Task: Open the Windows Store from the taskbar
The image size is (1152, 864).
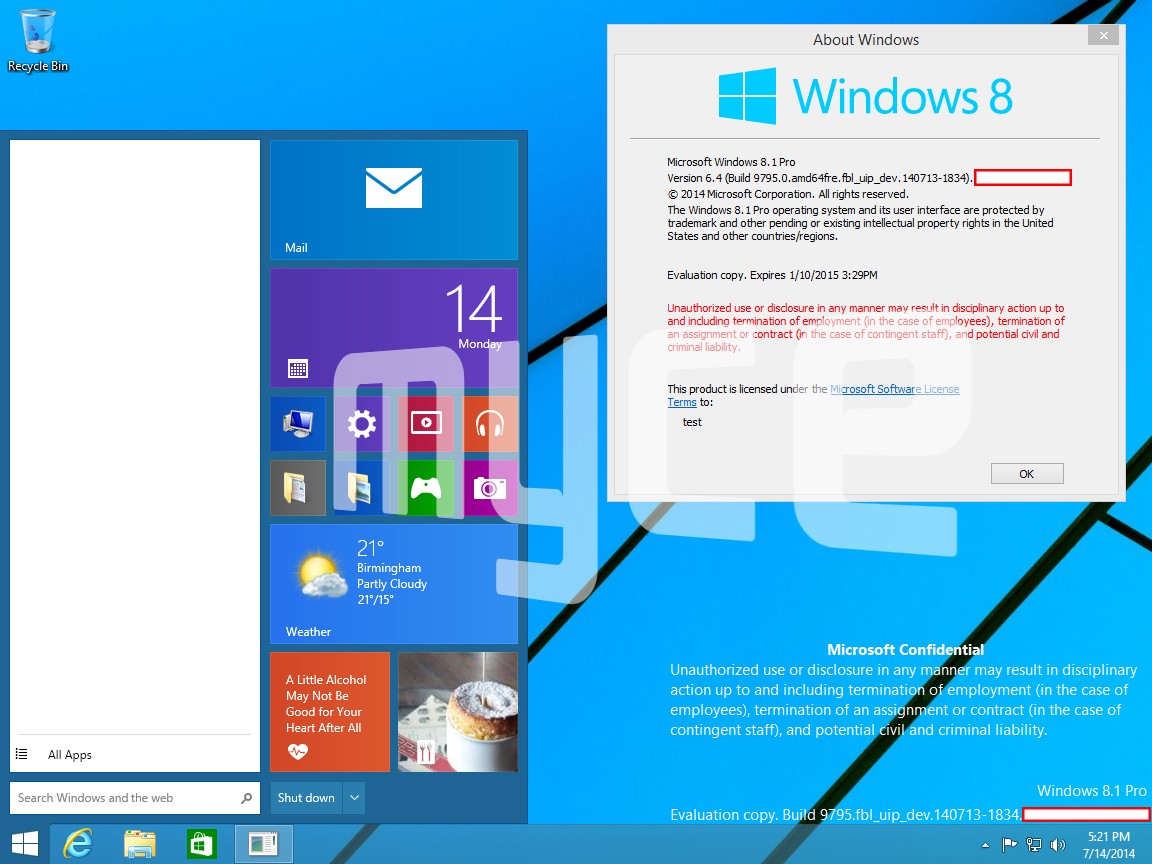Action: [201, 843]
